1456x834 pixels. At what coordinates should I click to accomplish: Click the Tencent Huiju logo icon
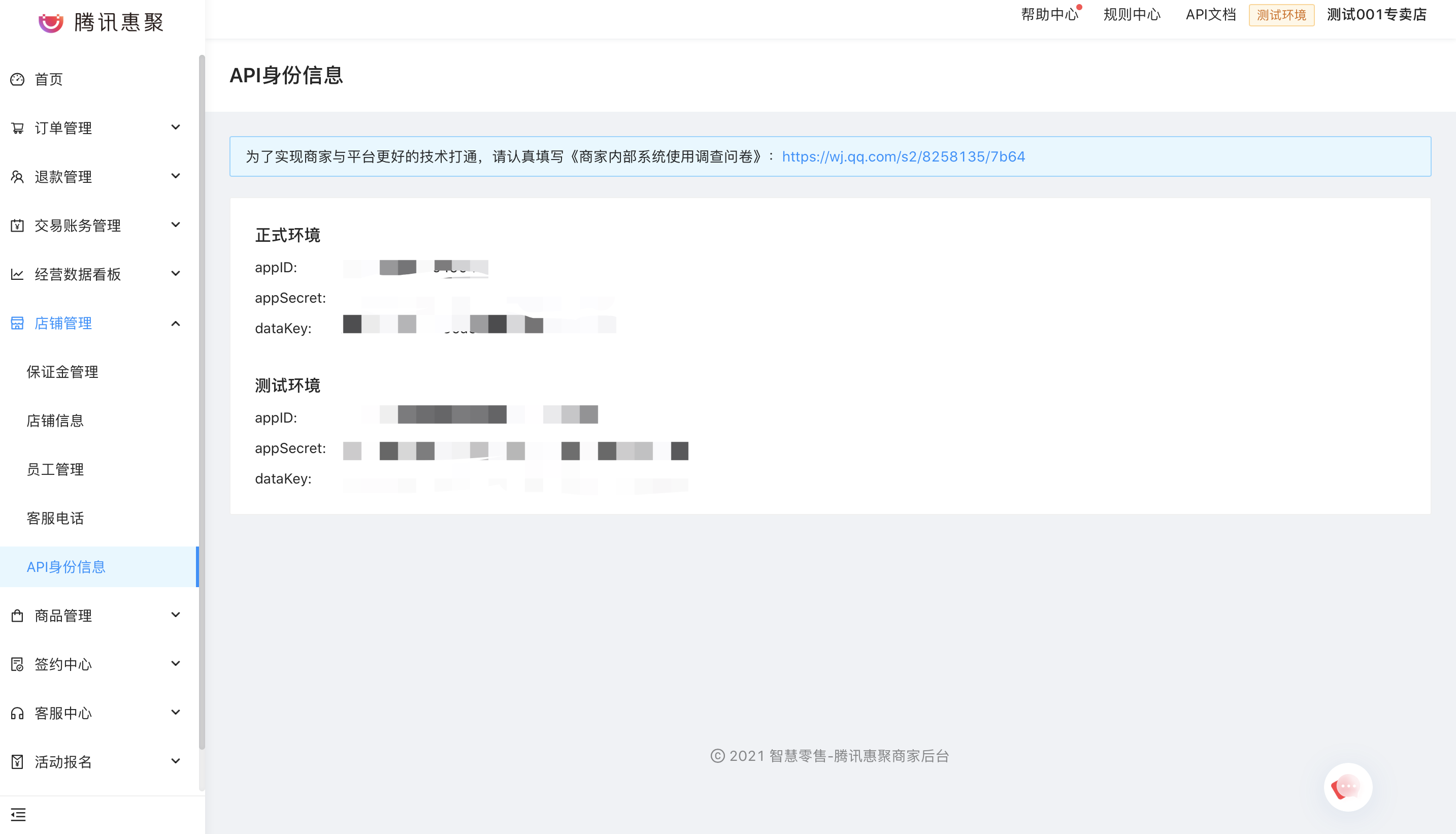50,22
